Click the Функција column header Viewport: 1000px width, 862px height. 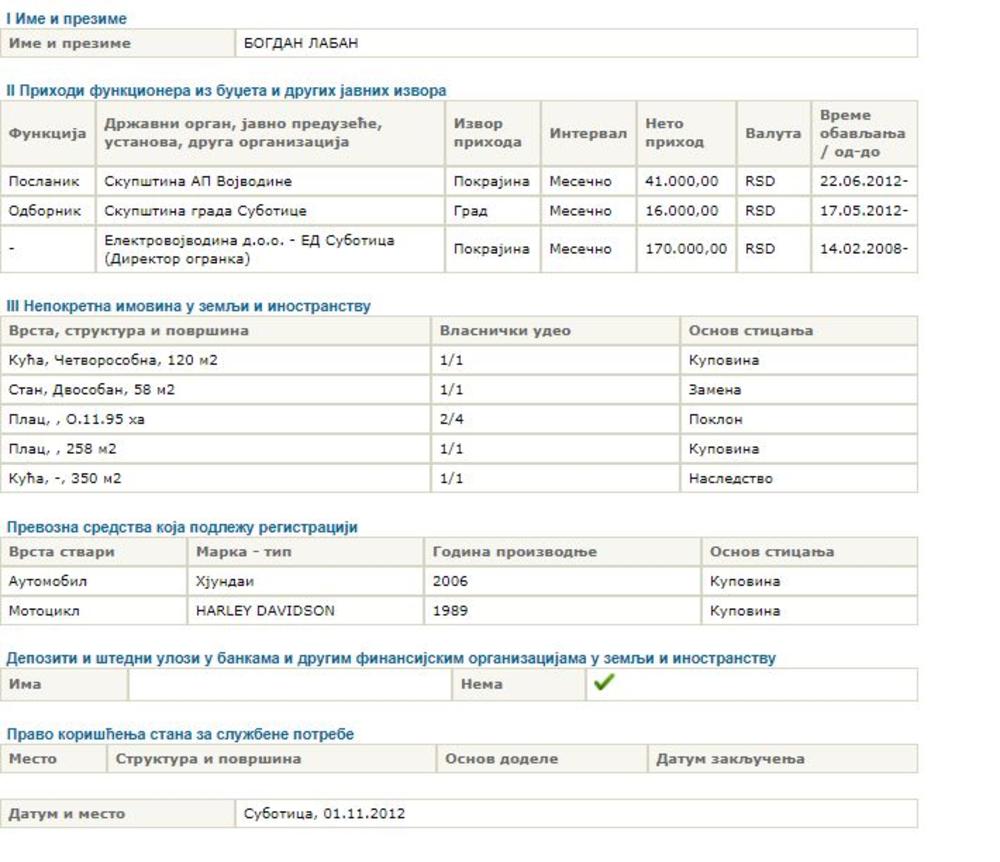tap(48, 133)
